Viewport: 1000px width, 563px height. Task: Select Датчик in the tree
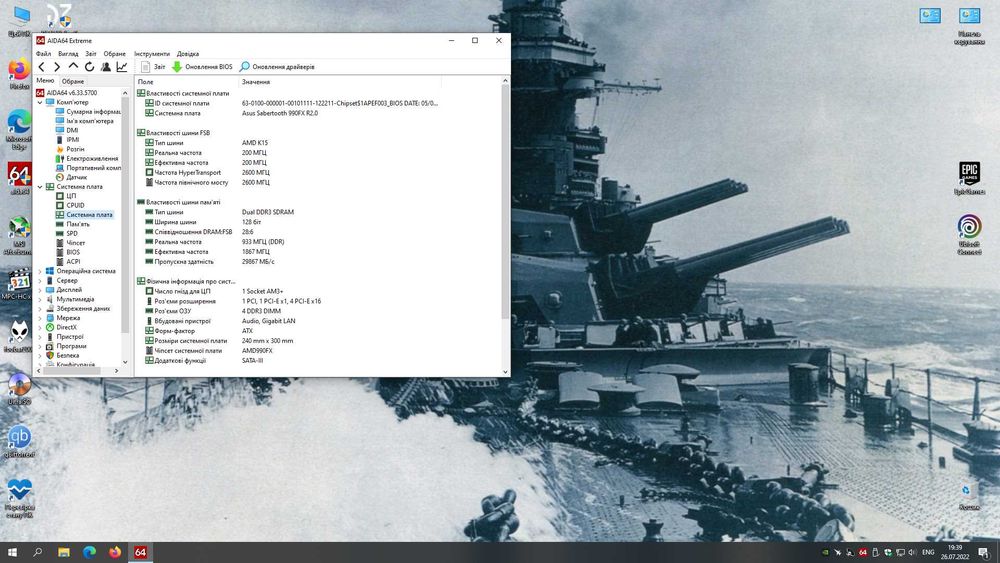click(x=77, y=177)
